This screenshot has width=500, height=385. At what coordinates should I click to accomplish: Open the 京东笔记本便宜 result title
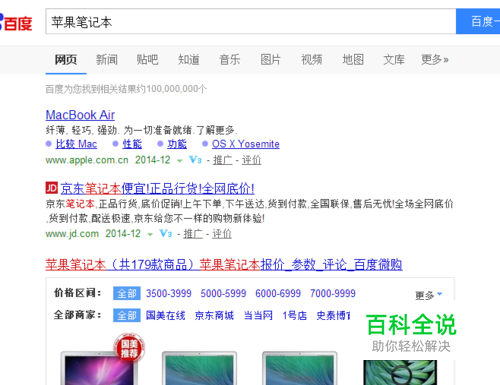tap(157, 189)
